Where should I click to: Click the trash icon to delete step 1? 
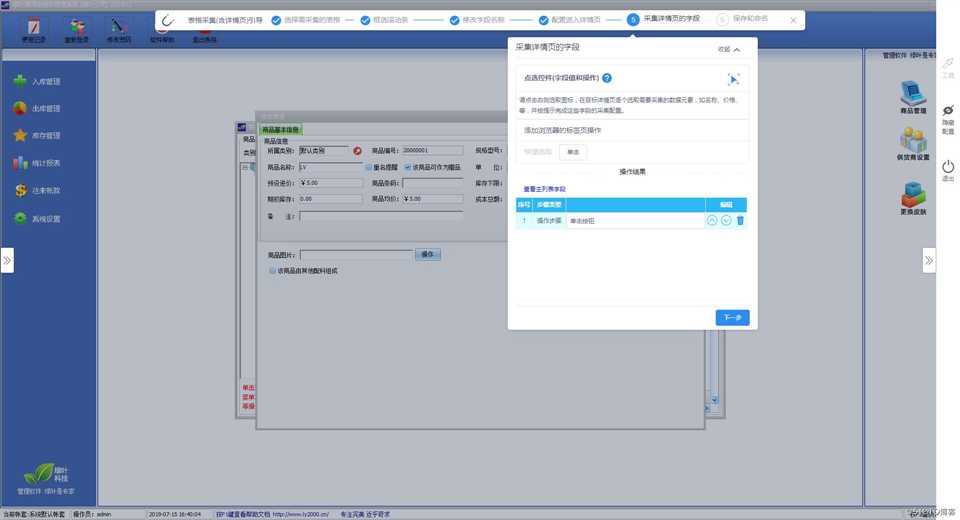[x=740, y=220]
